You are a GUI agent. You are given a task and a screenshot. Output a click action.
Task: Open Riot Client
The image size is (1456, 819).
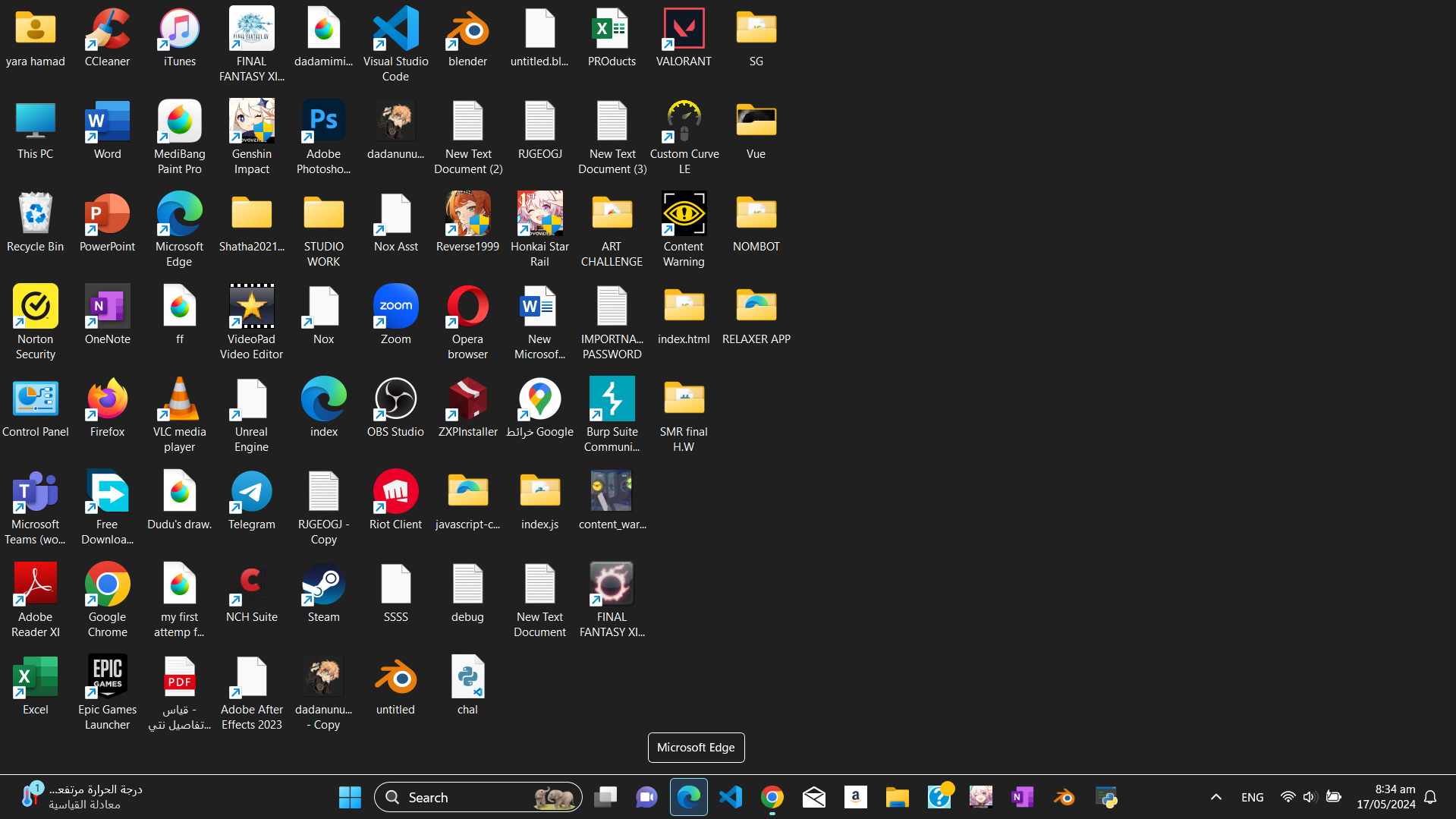[395, 491]
